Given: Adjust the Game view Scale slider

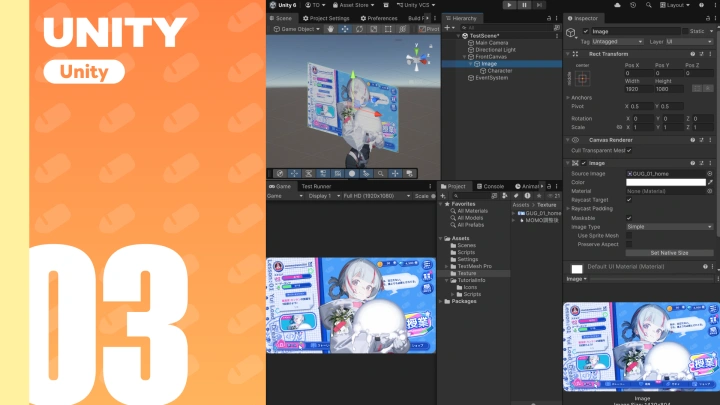Looking at the screenshot, I should coord(433,196).
